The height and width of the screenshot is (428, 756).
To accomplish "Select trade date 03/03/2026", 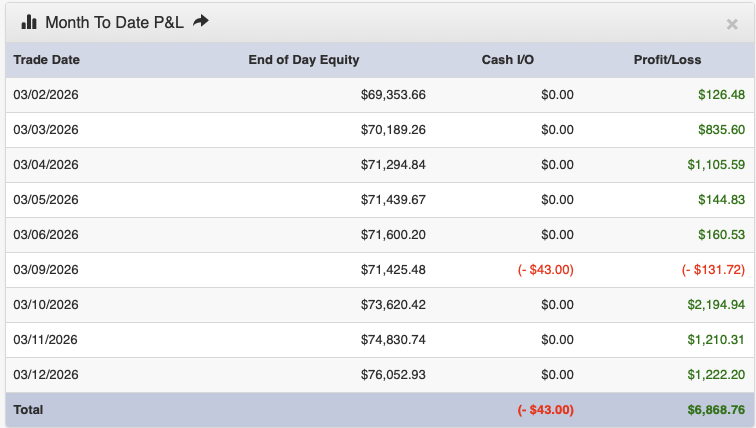I will point(46,130).
